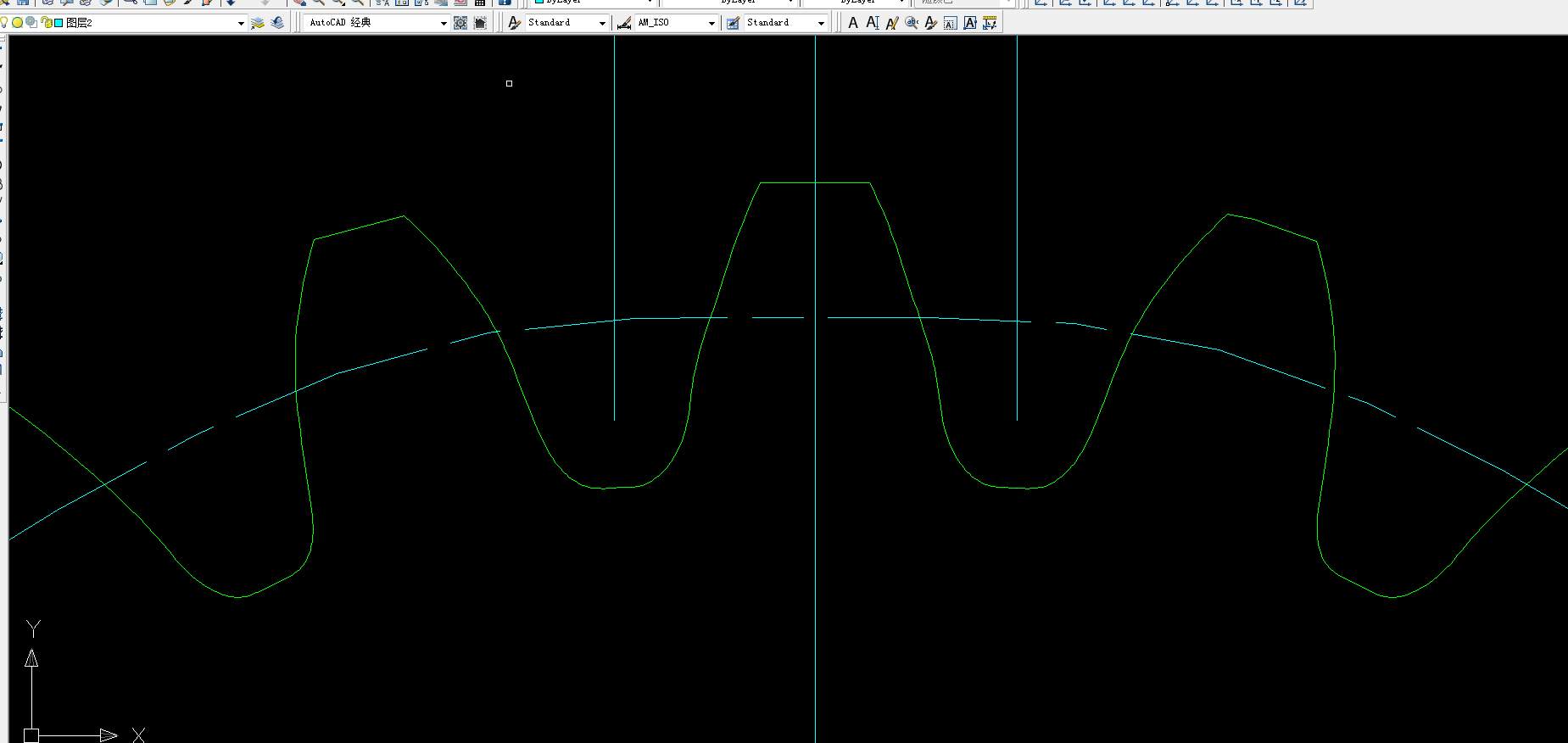1568x743 pixels.
Task: Click the My Workspace house icon
Action: click(480, 23)
